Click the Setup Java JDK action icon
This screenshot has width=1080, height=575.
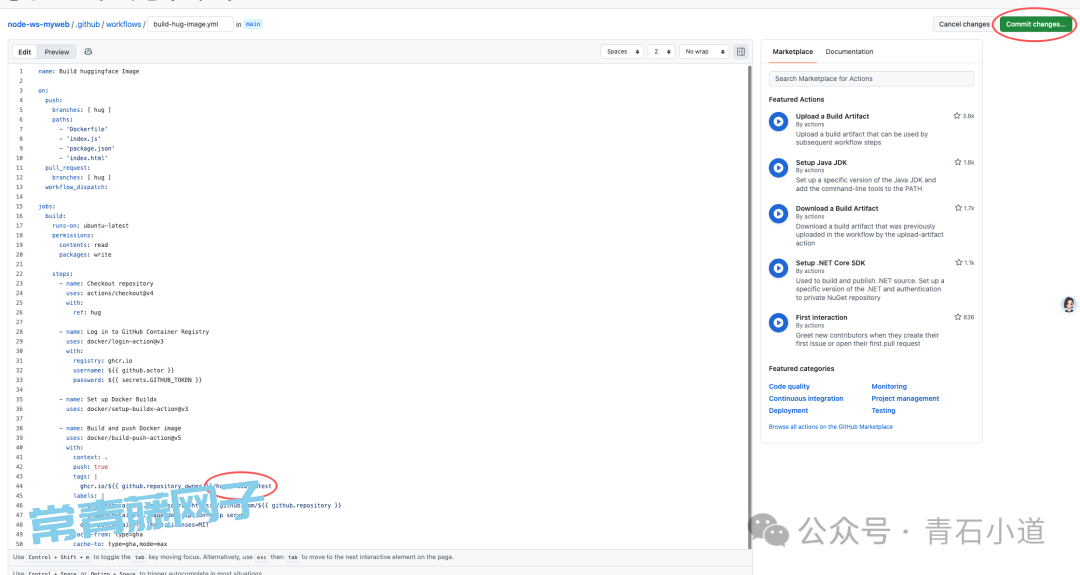pos(778,167)
